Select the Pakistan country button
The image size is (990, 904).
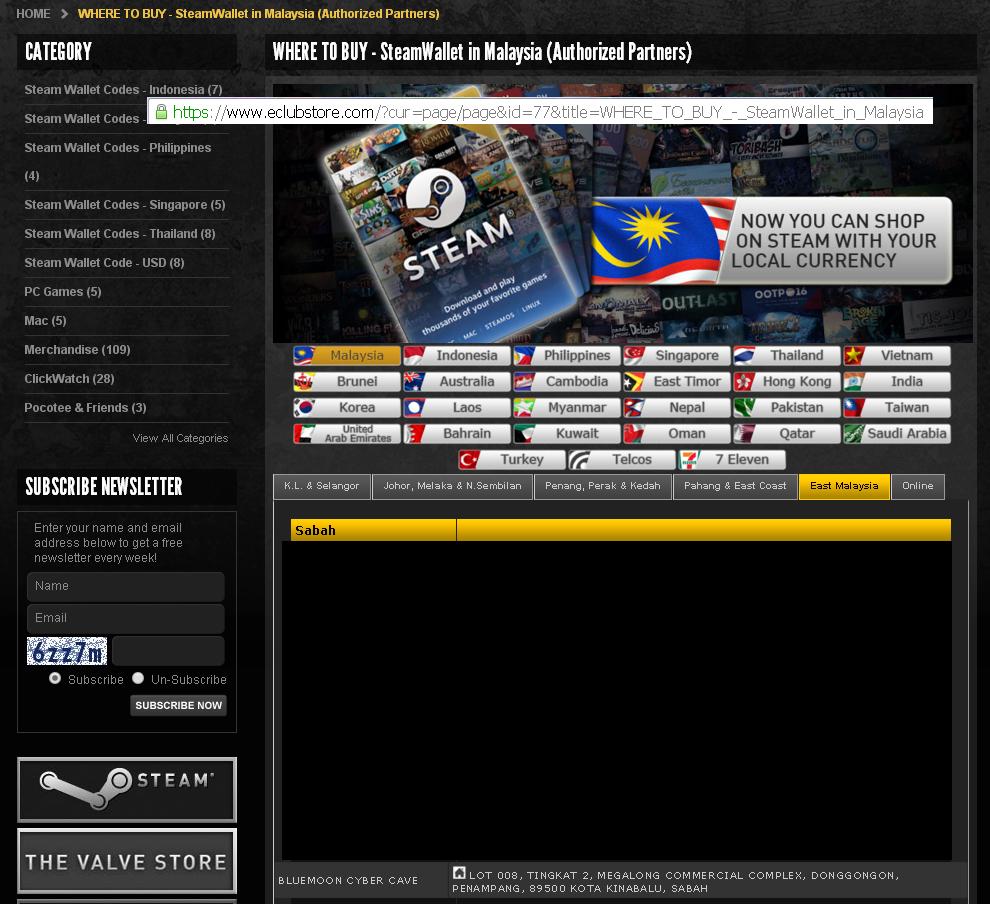point(787,408)
